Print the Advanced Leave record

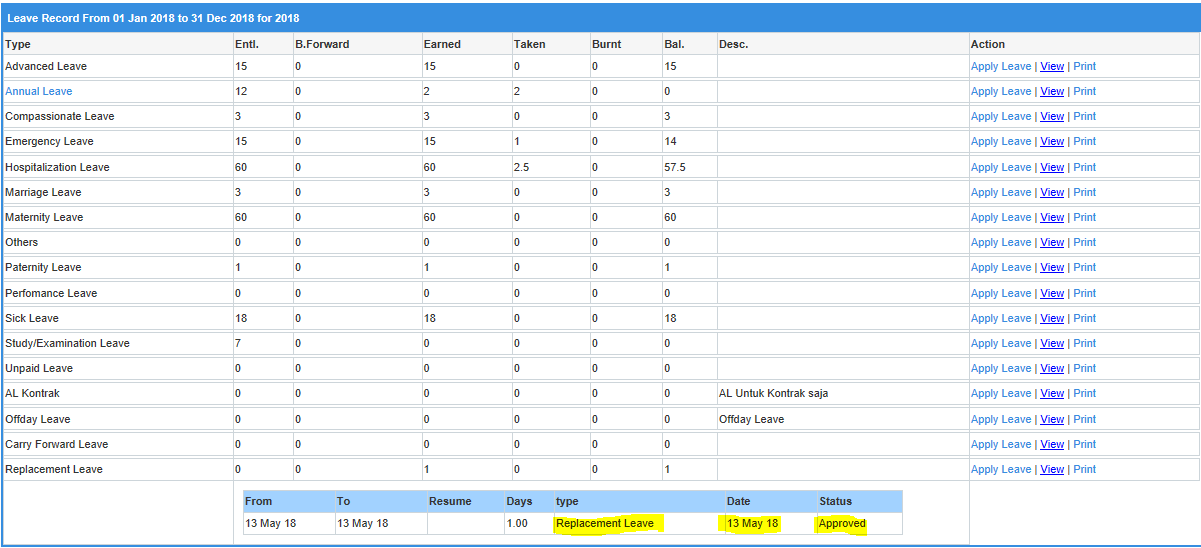pyautogui.click(x=1084, y=66)
